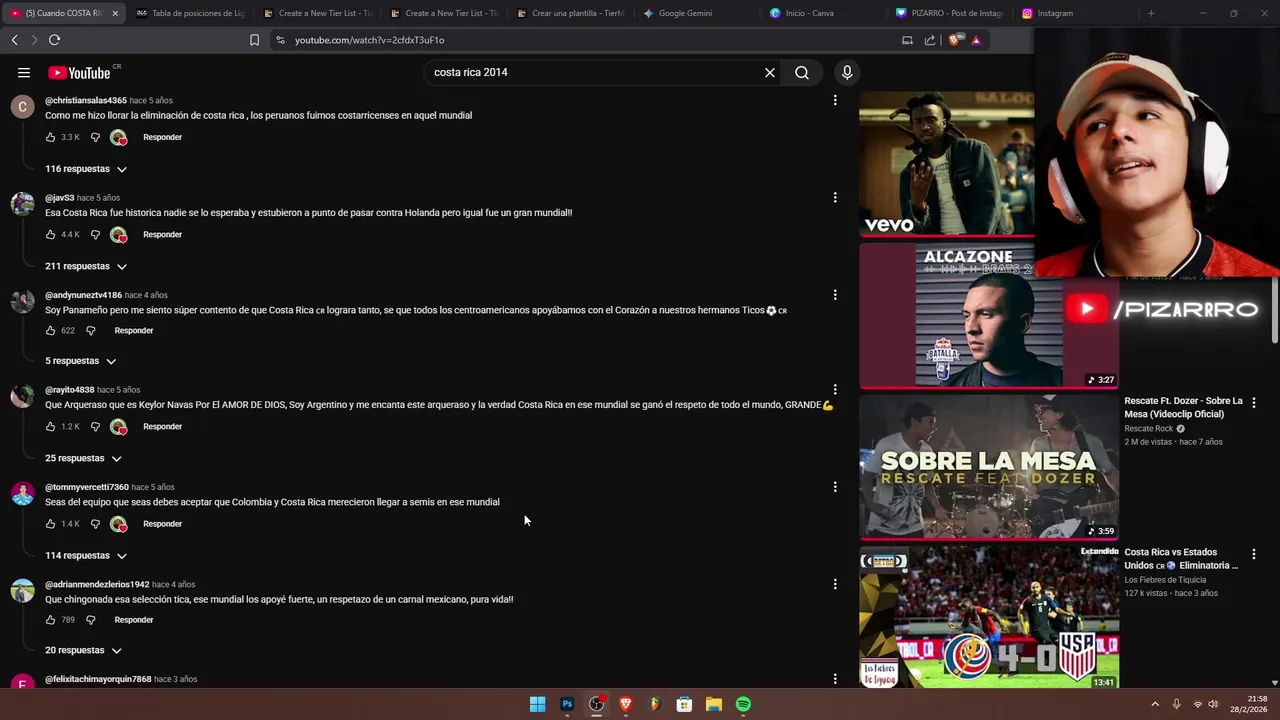Open the Brave Shields lion icon
Screen dimensions: 1280x720
click(954, 40)
